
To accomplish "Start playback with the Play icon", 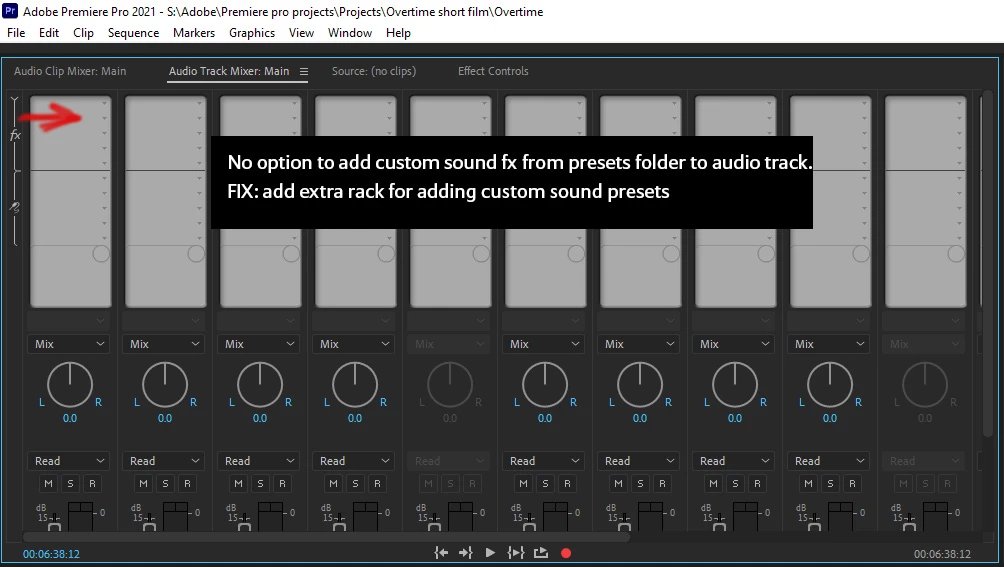I will [x=490, y=553].
